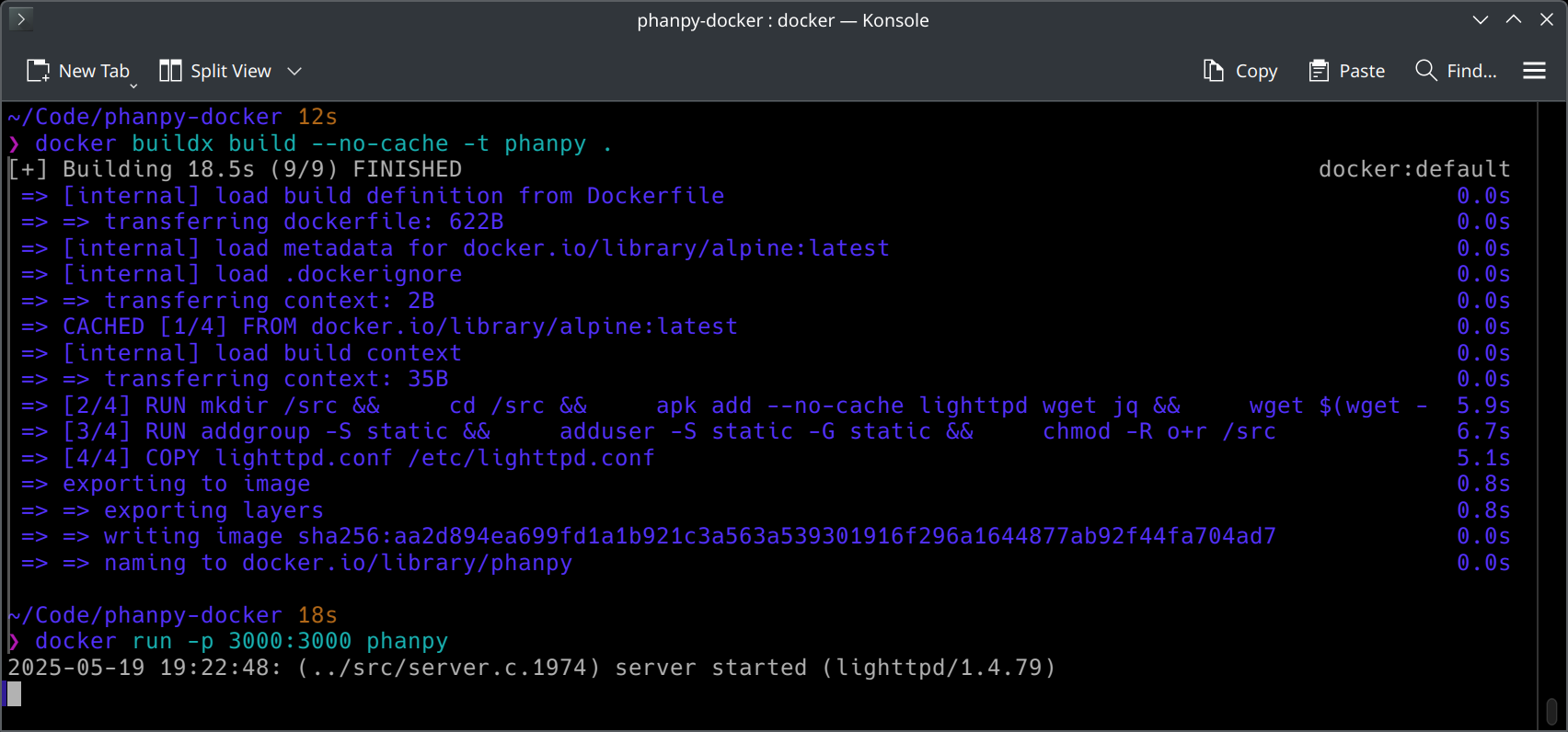Click the Split View button
Image resolution: width=1568 pixels, height=732 pixels.
click(215, 71)
